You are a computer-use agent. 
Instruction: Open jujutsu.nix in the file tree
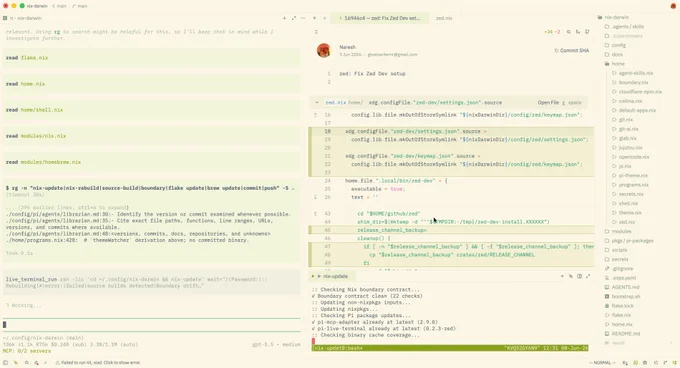point(627,148)
